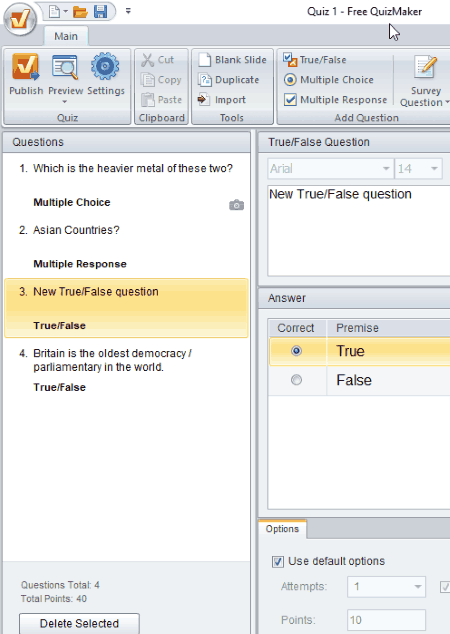Uncheck Use default options checkbox
This screenshot has height=634, width=450.
tap(278, 562)
